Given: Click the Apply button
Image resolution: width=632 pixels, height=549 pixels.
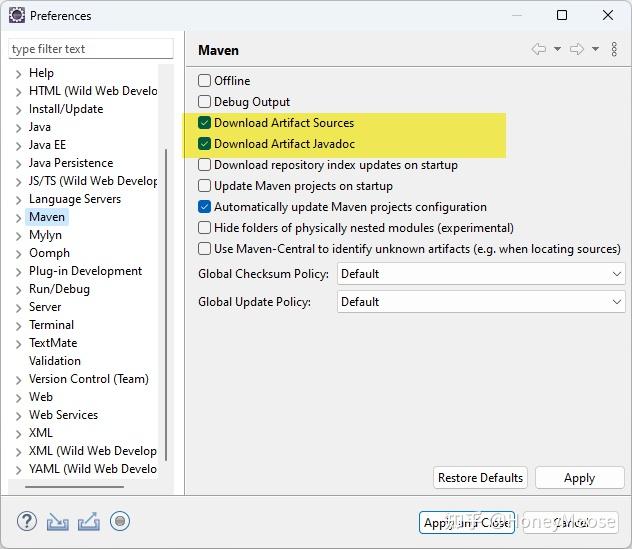Looking at the screenshot, I should tap(579, 478).
